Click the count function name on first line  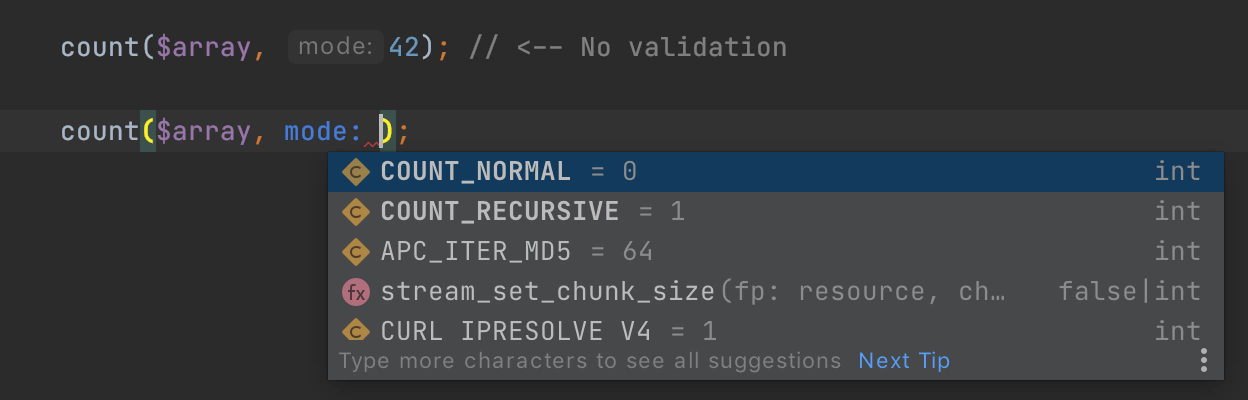point(100,47)
